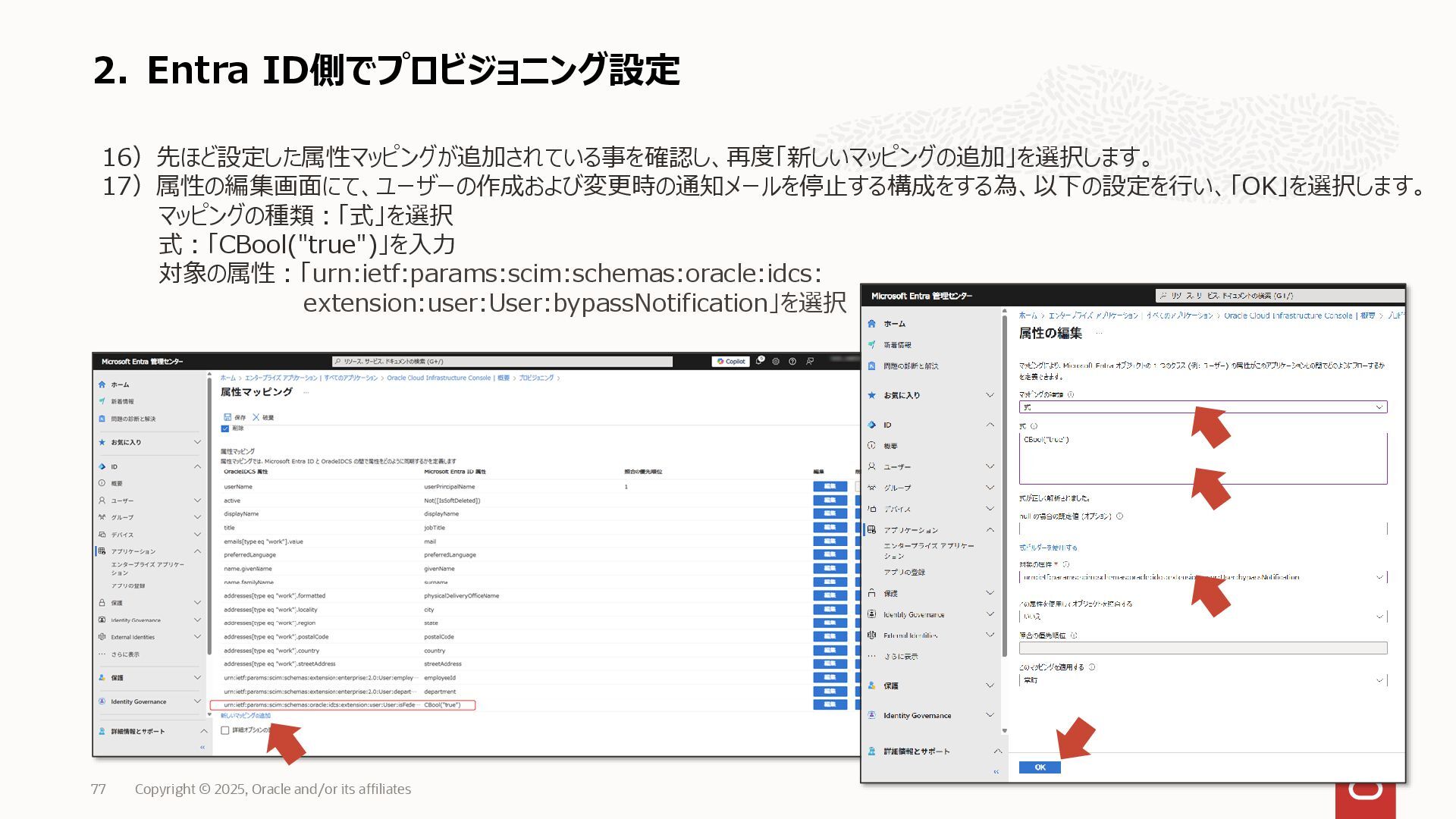Click search box in Attribute Mapping window header
This screenshot has width=1456, height=819.
pyautogui.click(x=502, y=362)
